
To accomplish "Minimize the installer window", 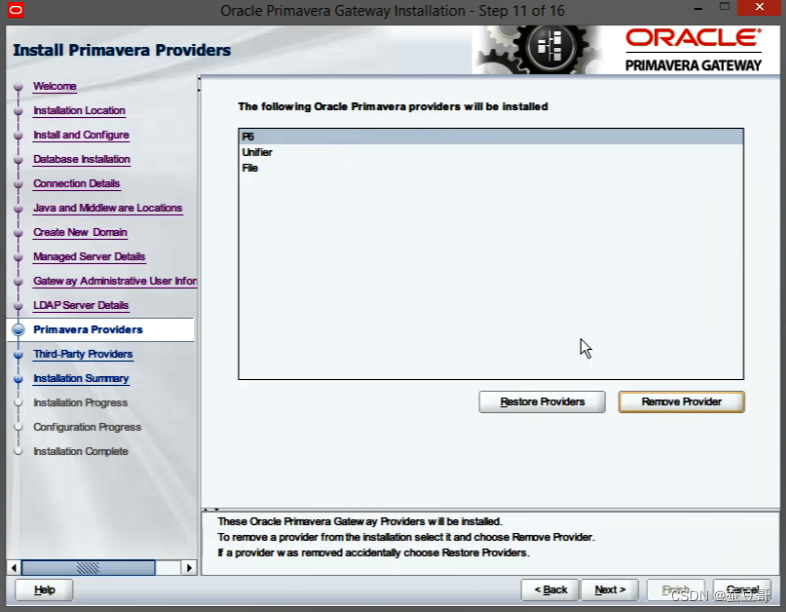I will pyautogui.click(x=698, y=9).
